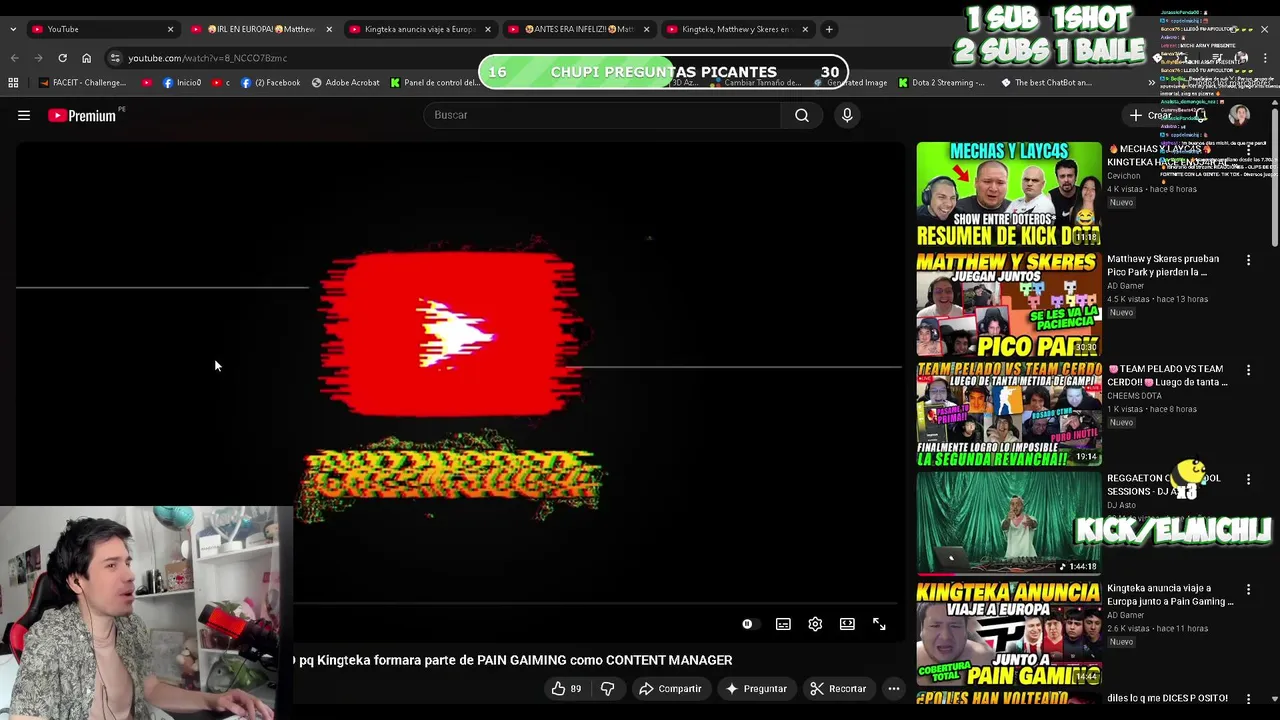Click the Preguntar button
Viewport: 1280px width, 720px height.
pyautogui.click(x=756, y=688)
